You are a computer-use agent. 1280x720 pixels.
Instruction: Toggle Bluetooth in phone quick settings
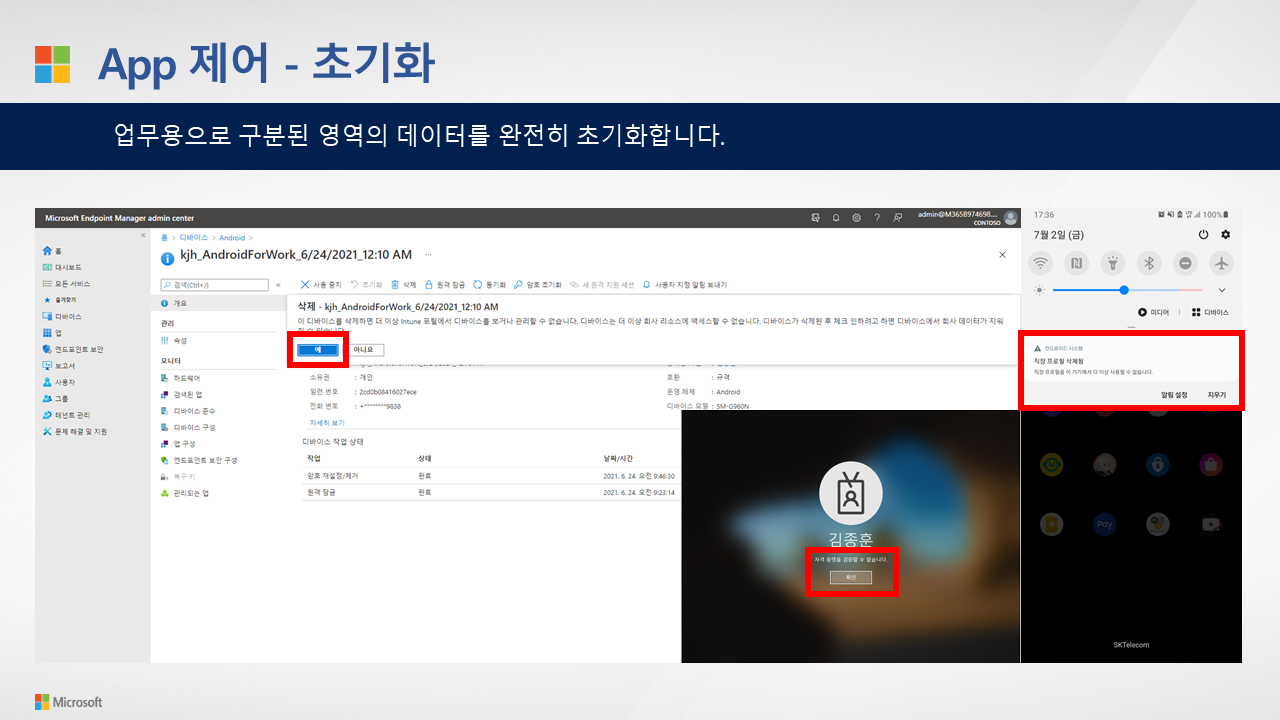pos(1149,263)
